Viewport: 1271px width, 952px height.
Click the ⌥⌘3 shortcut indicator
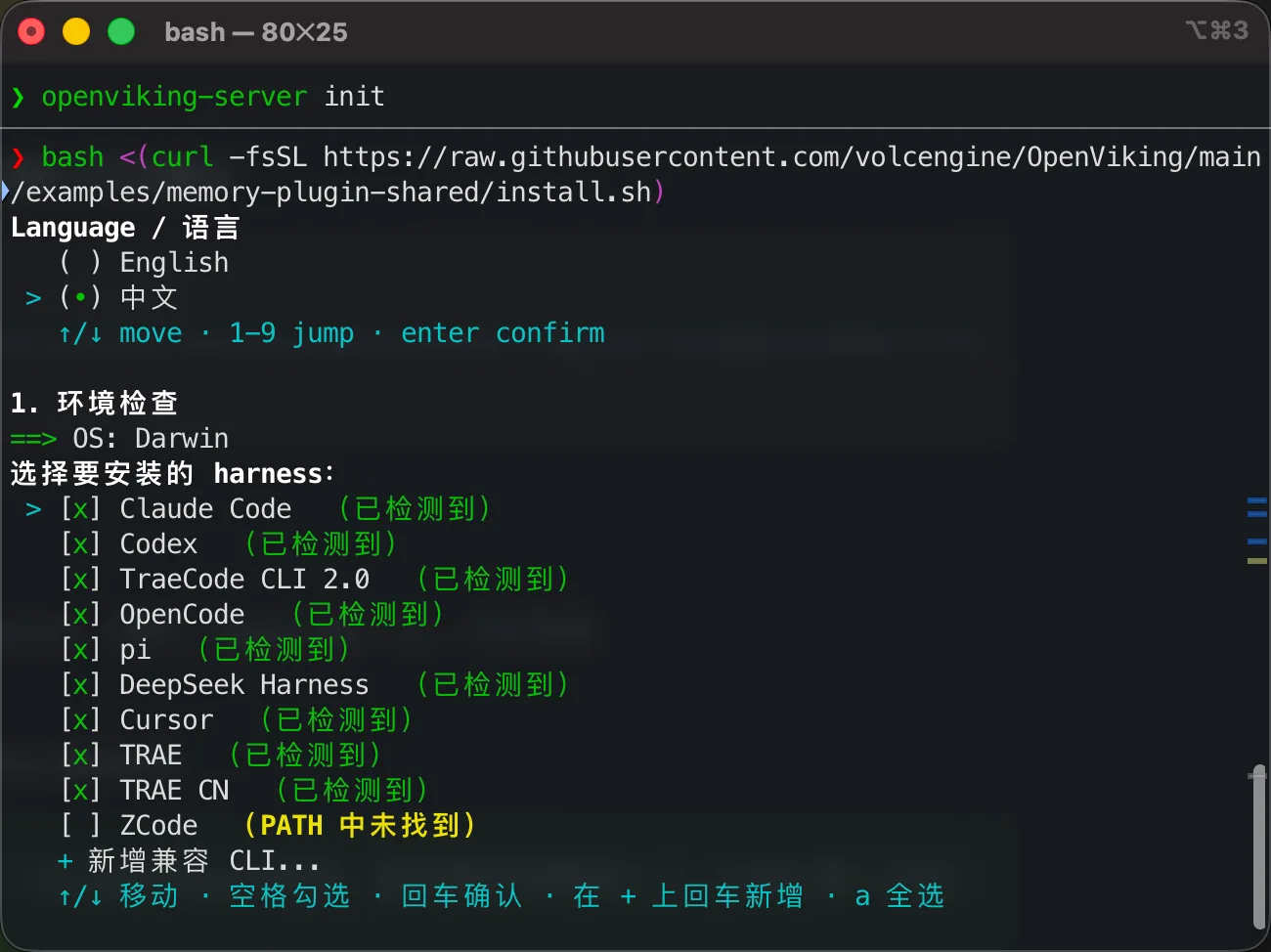click(x=1217, y=30)
